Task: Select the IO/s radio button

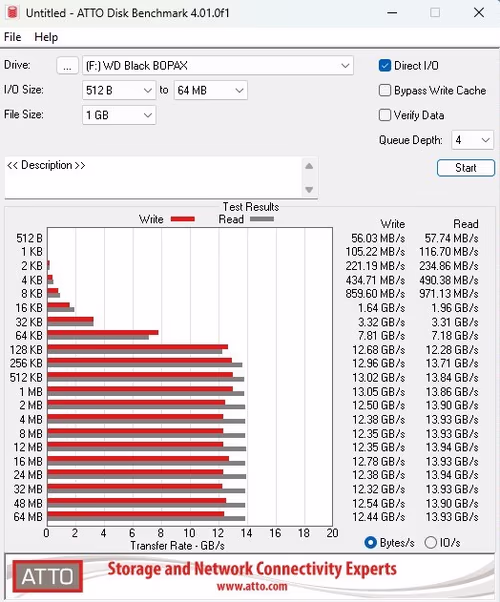Action: click(430, 542)
